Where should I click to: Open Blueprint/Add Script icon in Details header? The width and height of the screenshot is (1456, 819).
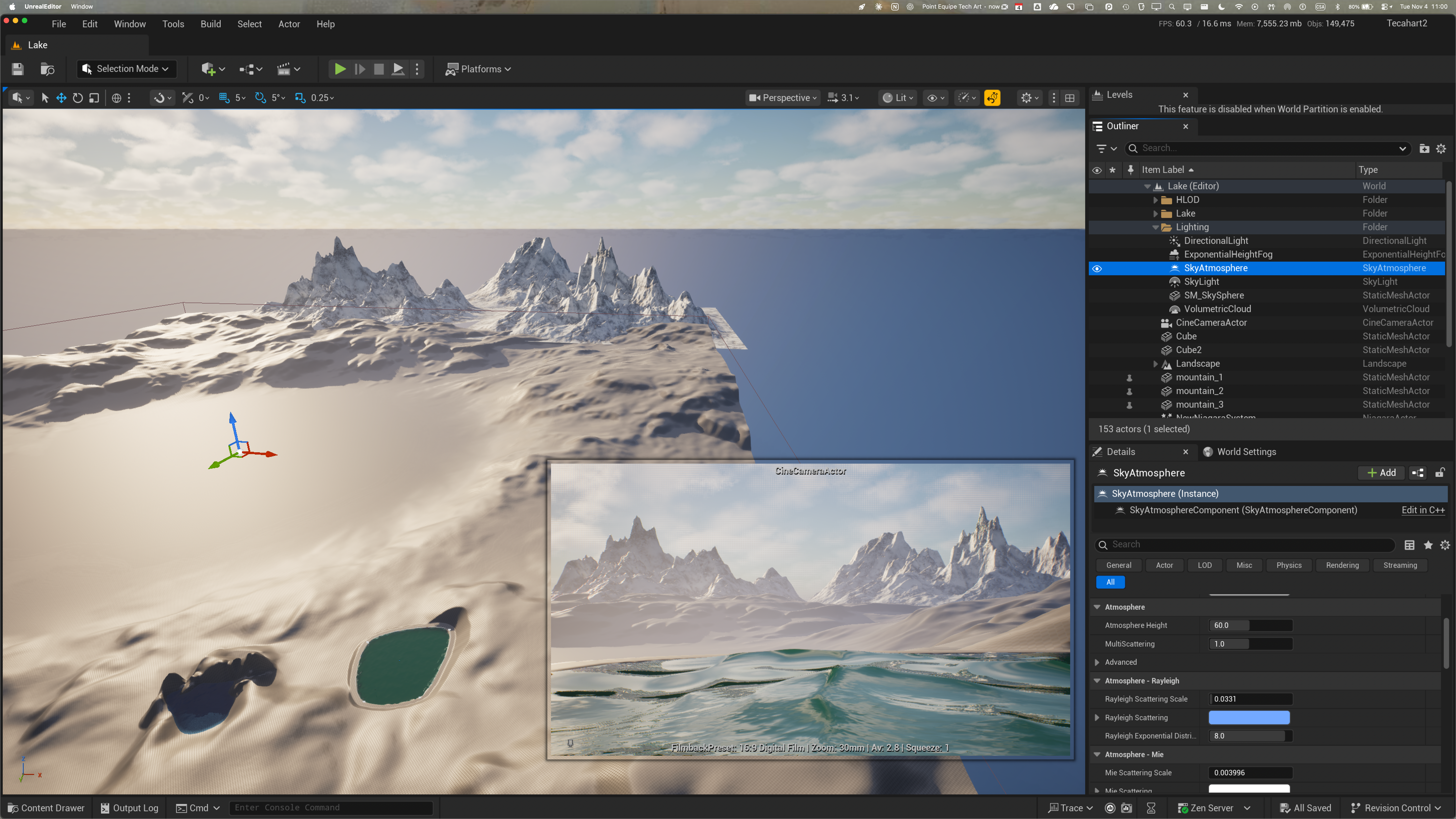pyautogui.click(x=1418, y=473)
